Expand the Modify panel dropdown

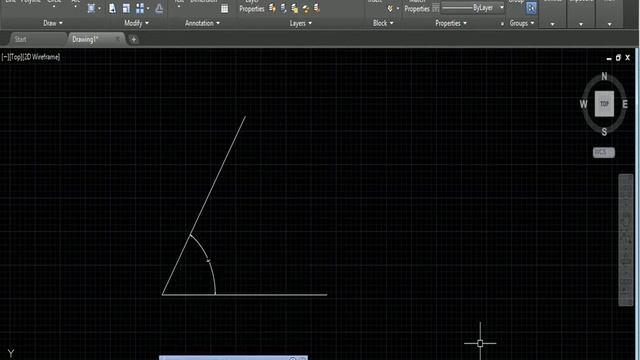pos(136,23)
